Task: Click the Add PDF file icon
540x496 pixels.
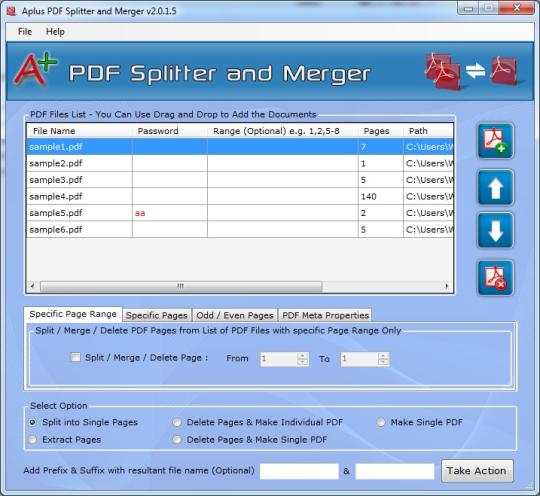Action: click(x=495, y=141)
